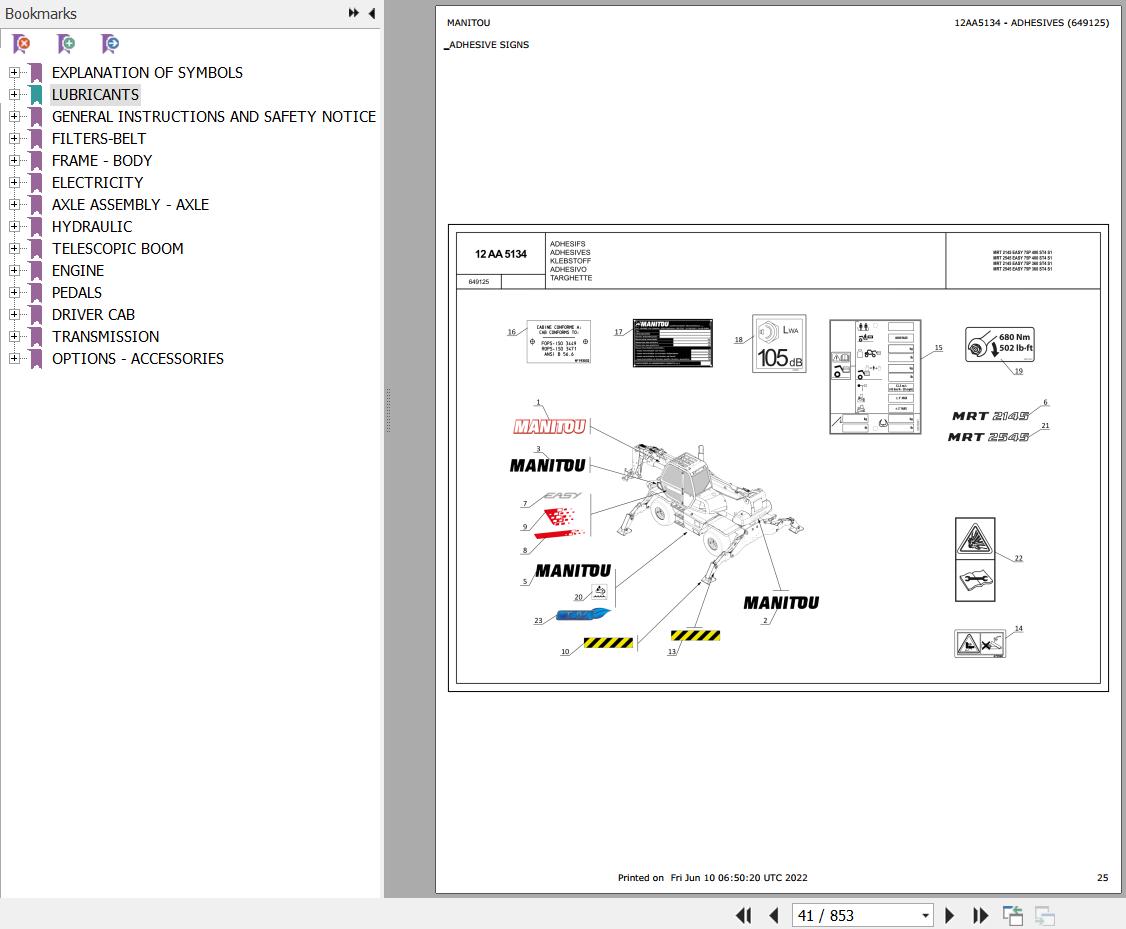Go to the previous page
Viewport: 1126px width, 929px height.
pos(773,915)
